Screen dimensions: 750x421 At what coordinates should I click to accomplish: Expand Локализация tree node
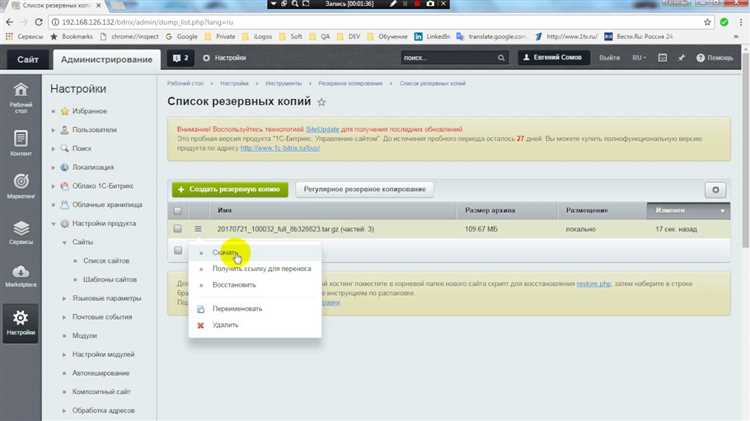(53, 167)
